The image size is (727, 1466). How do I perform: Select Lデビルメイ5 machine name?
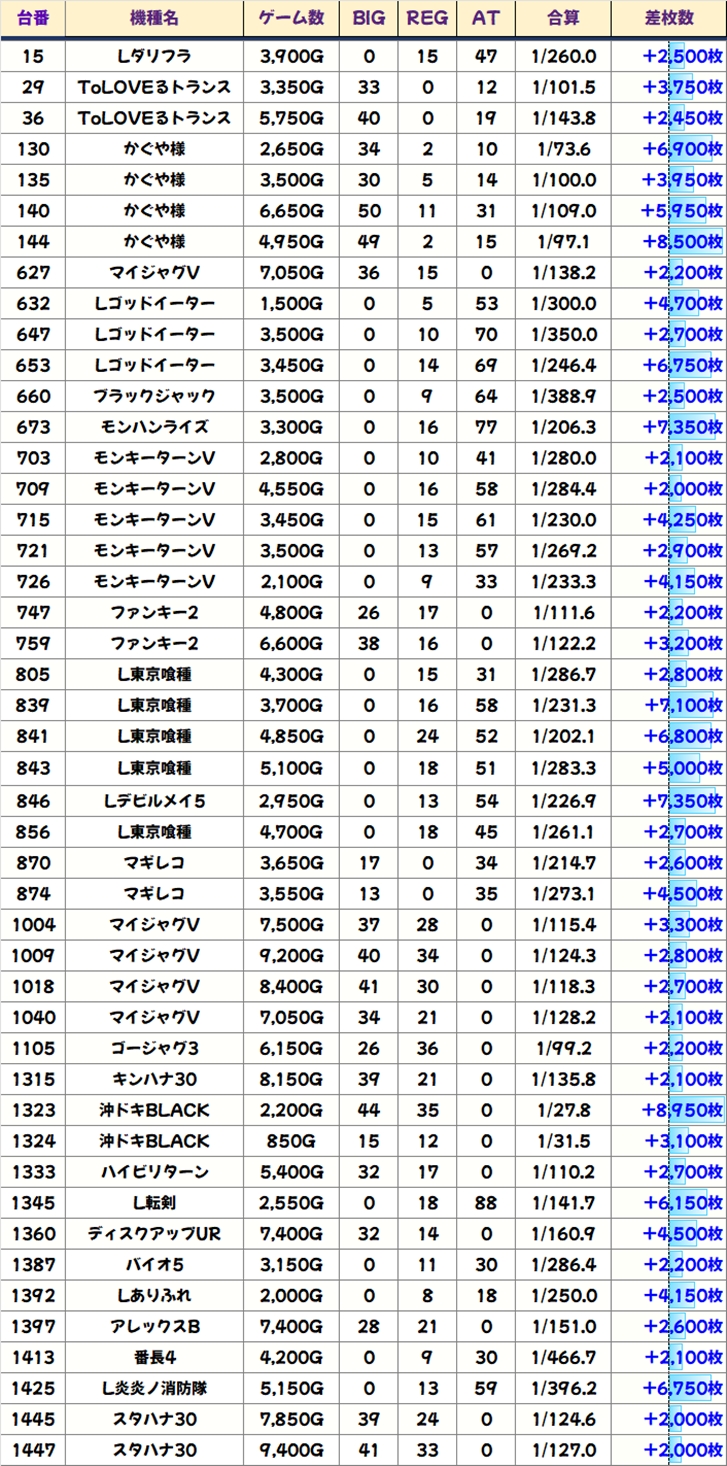tap(154, 799)
